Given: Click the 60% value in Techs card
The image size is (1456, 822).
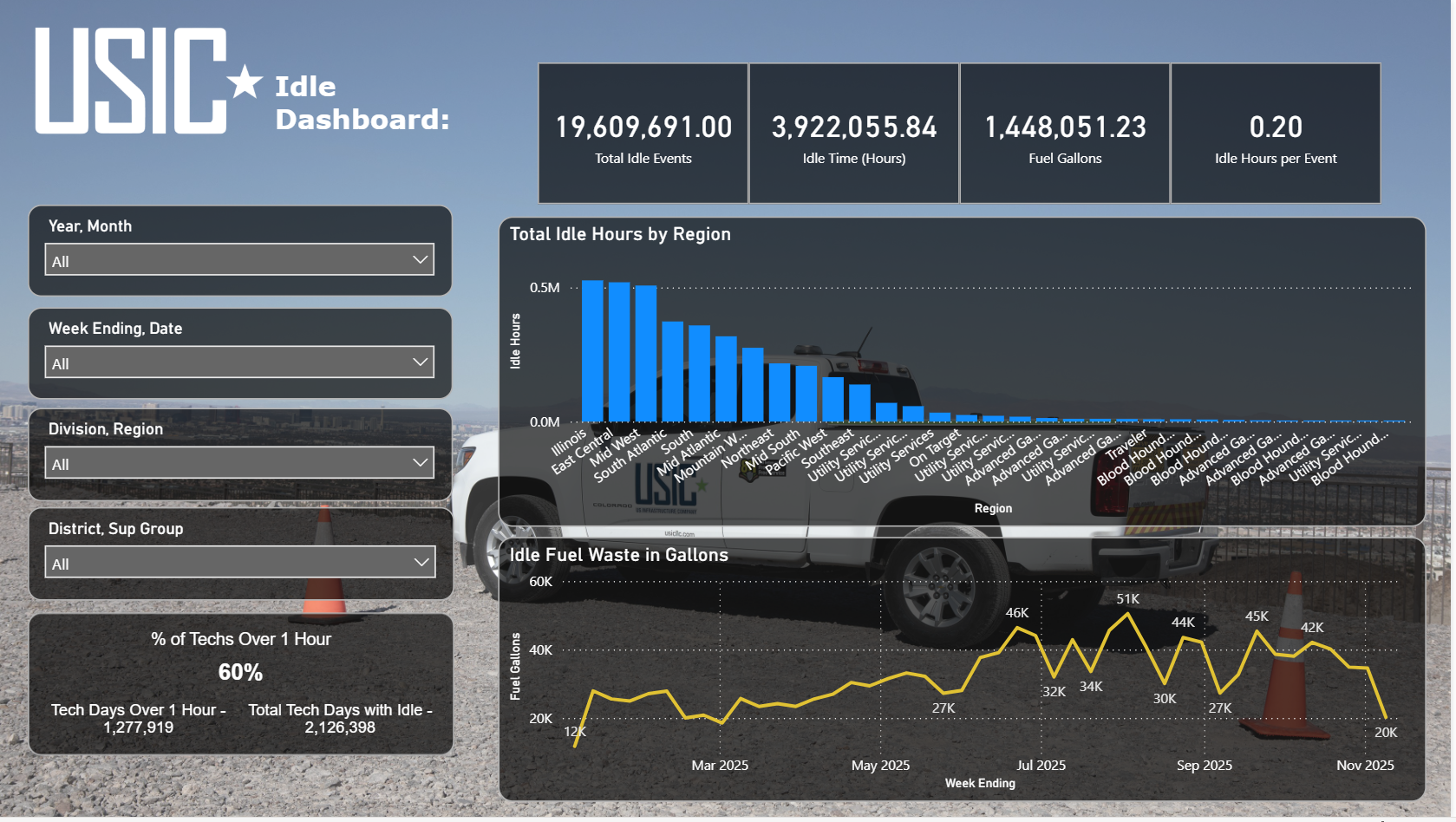Looking at the screenshot, I should pyautogui.click(x=240, y=672).
